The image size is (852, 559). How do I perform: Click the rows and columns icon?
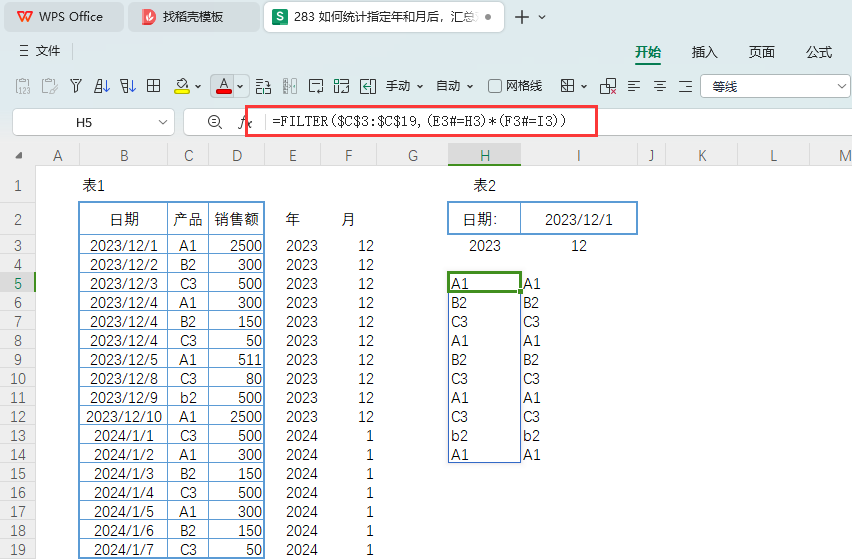click(264, 86)
